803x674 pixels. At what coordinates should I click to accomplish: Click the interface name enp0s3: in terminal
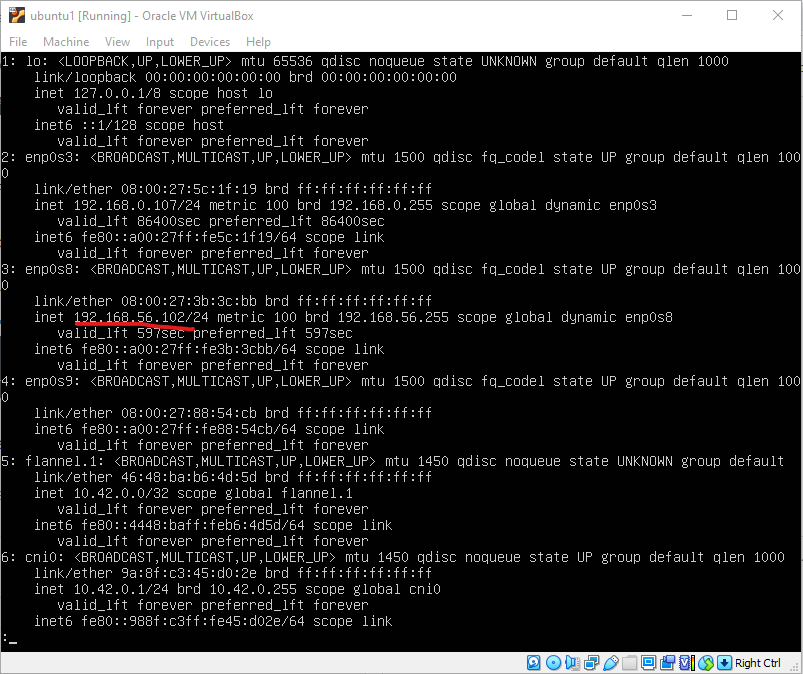[x=53, y=157]
